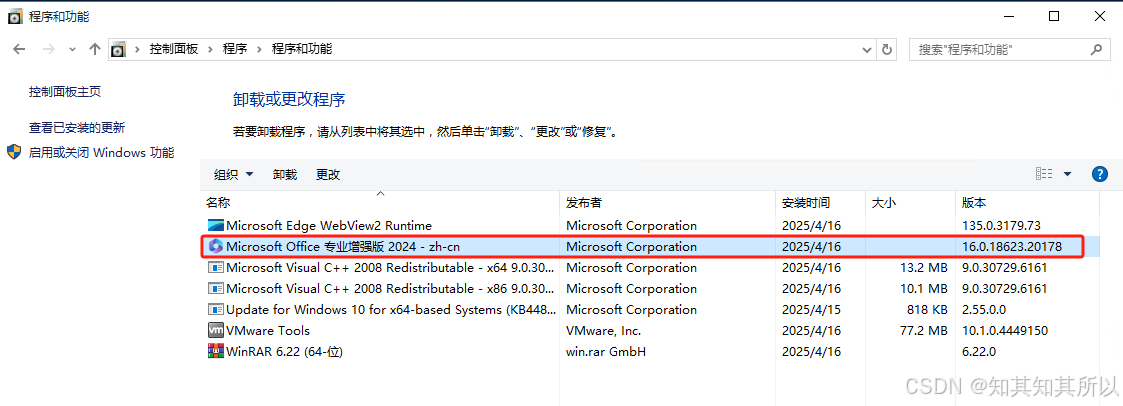Click the 更改 toolbar button

[328, 174]
